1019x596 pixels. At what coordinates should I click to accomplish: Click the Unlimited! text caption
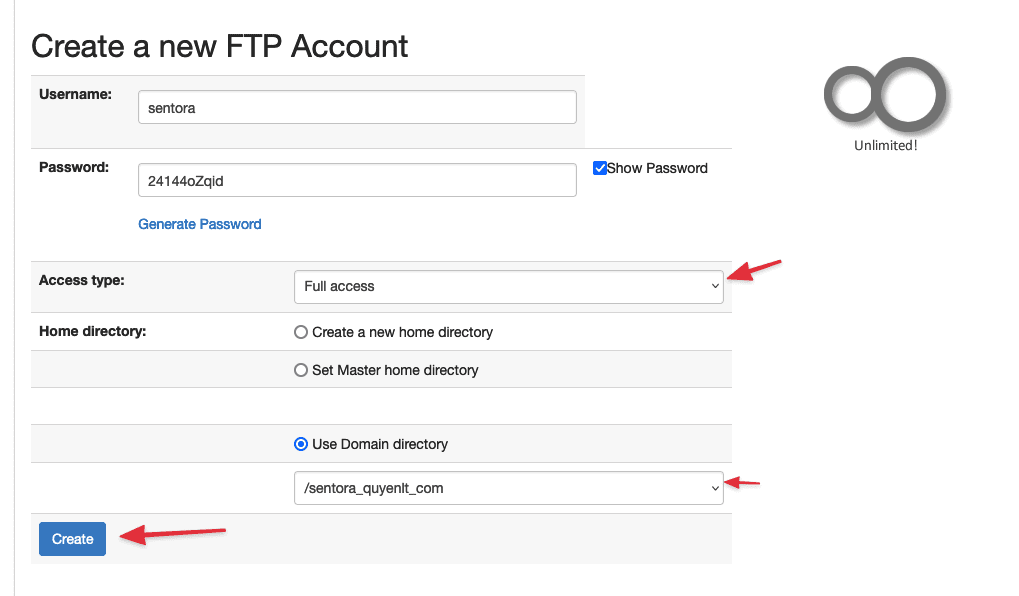(885, 144)
